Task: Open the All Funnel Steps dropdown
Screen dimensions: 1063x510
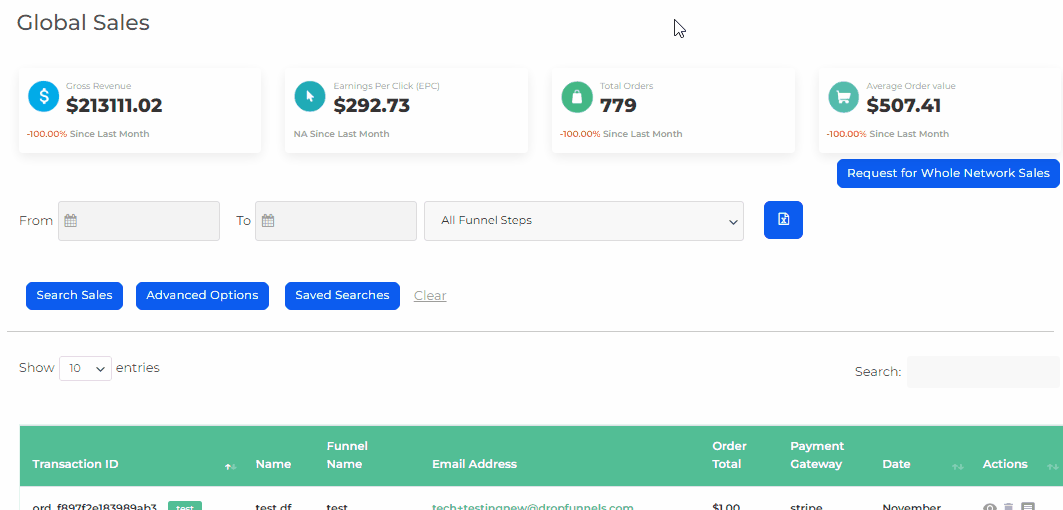Action: coord(584,221)
